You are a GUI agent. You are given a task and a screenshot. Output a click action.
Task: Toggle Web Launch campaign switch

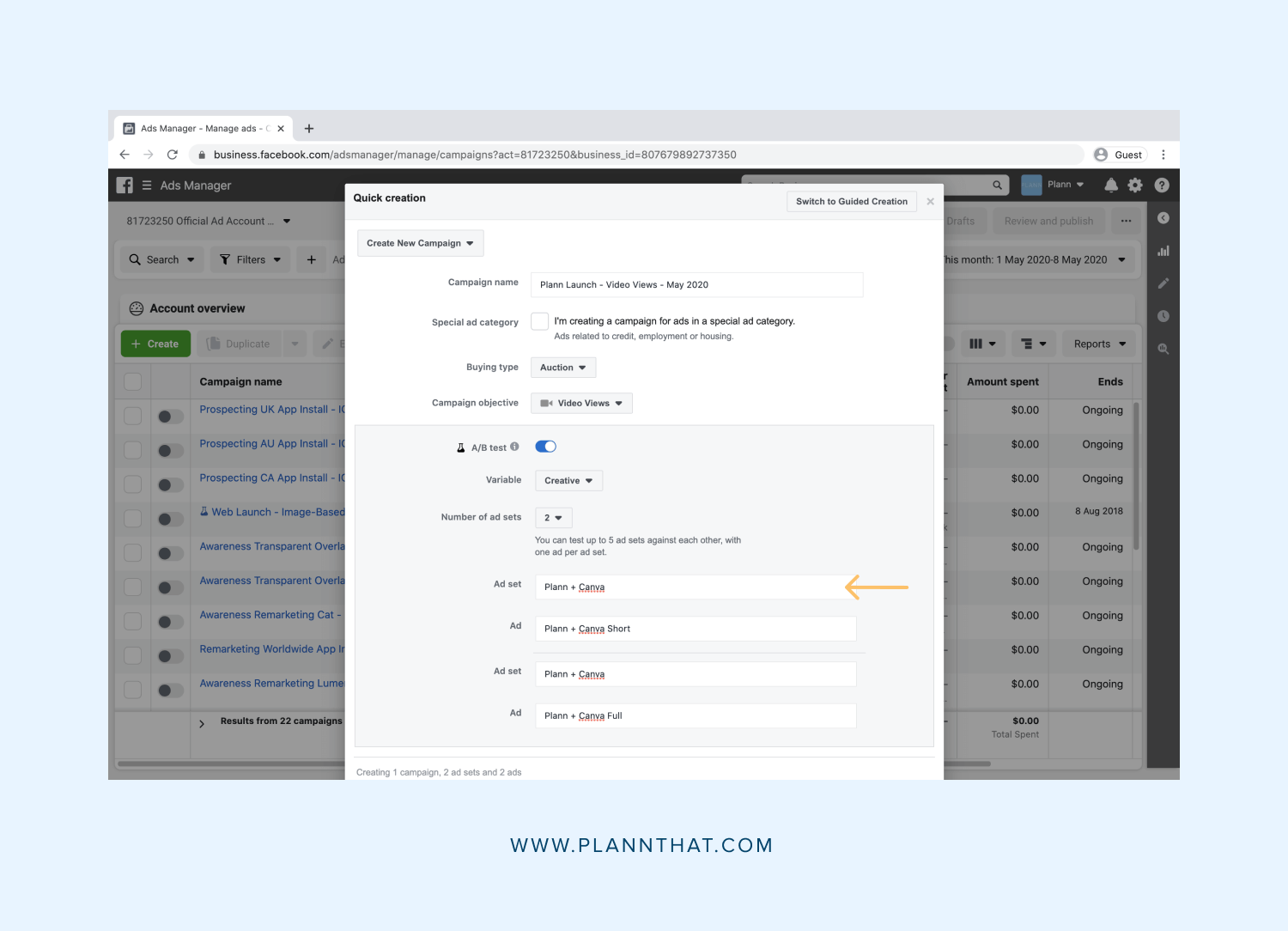[x=170, y=519]
